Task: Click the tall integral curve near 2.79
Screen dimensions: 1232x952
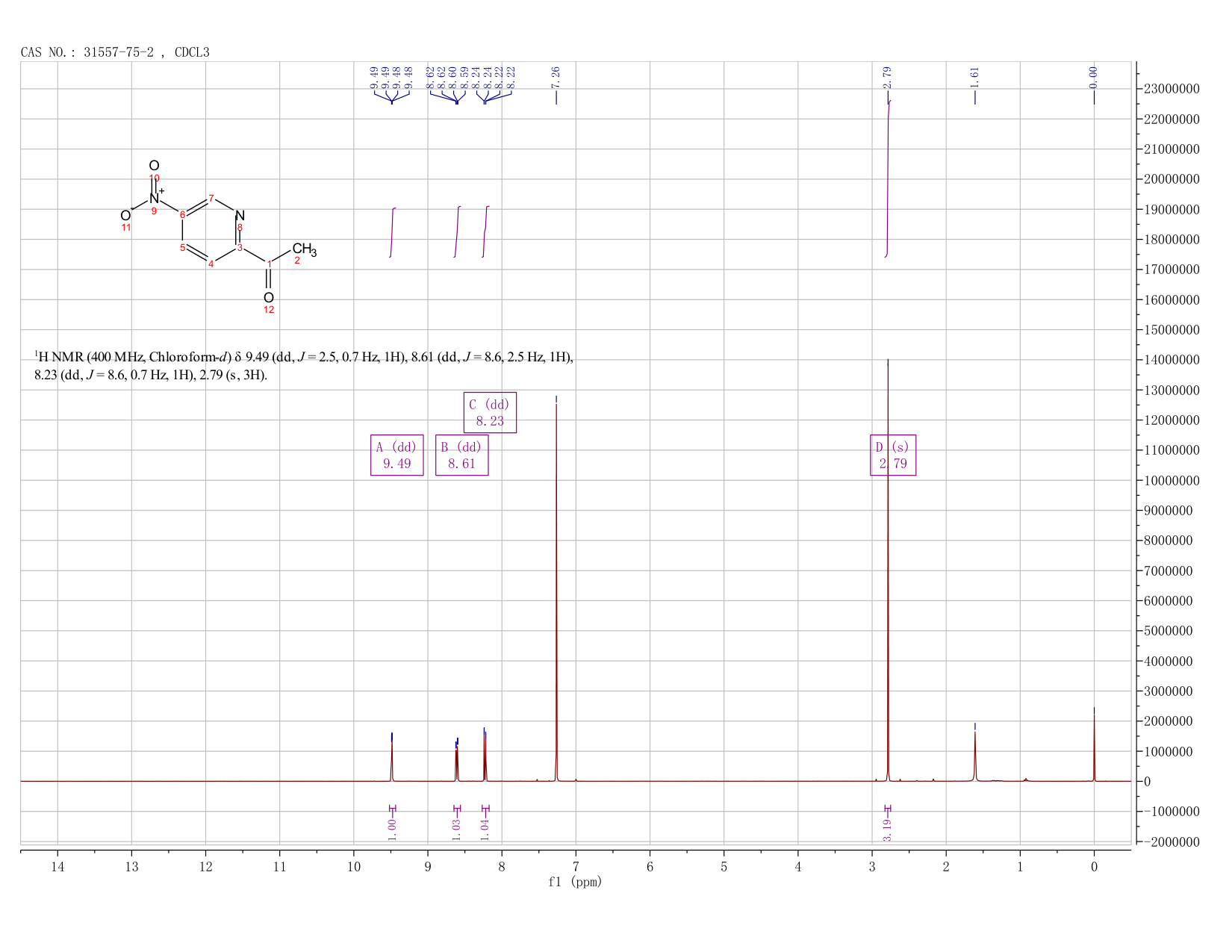Action: click(x=888, y=178)
